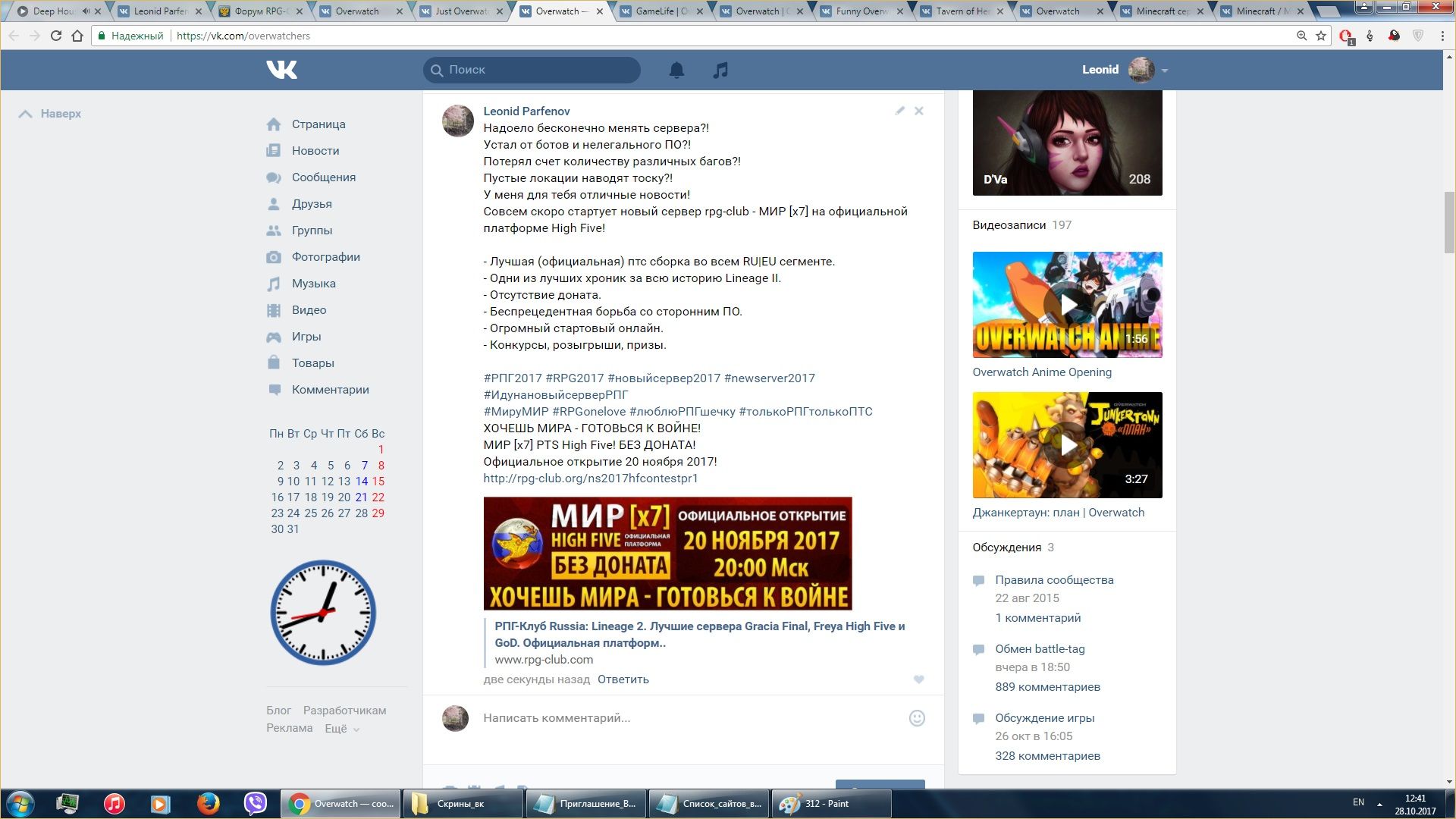
Task: Switch to the 'Just Overwatch' browser tab
Action: point(460,11)
